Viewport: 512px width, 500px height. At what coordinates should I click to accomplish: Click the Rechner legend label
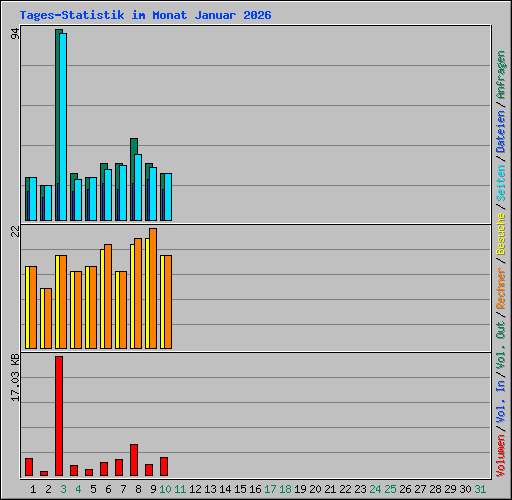[501, 288]
